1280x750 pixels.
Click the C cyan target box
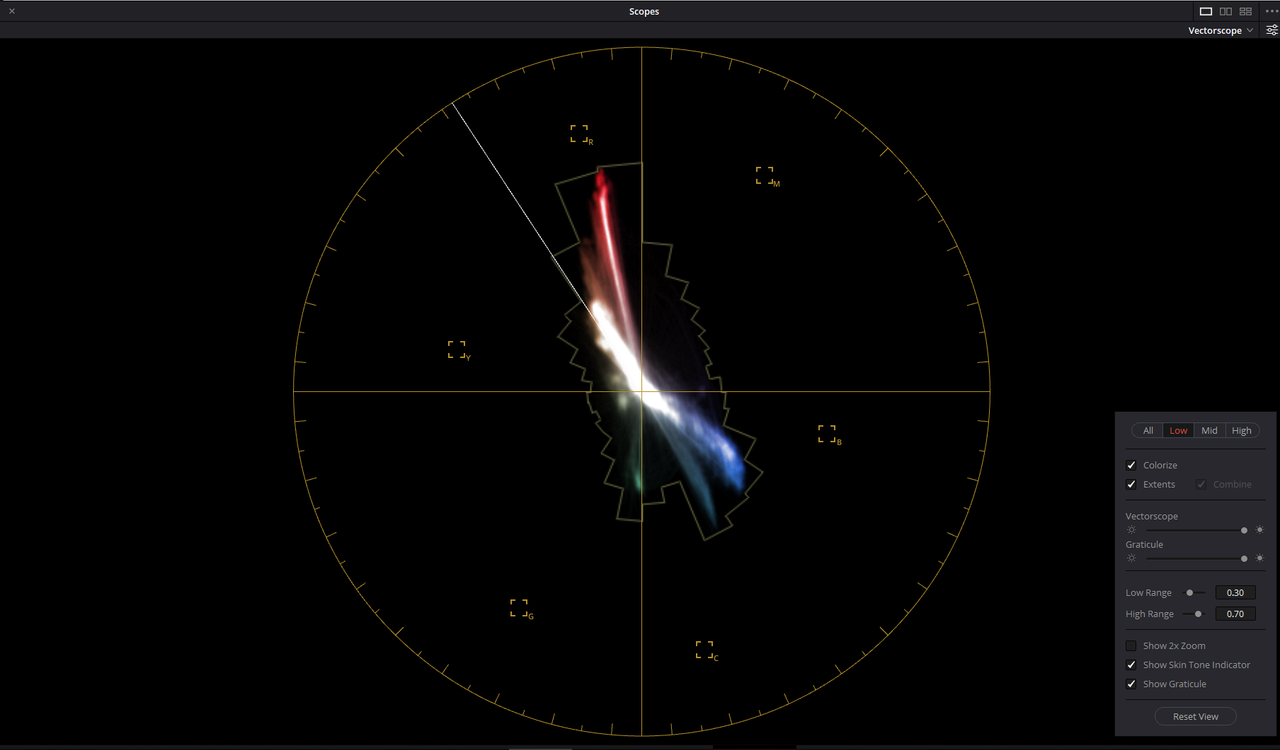704,649
